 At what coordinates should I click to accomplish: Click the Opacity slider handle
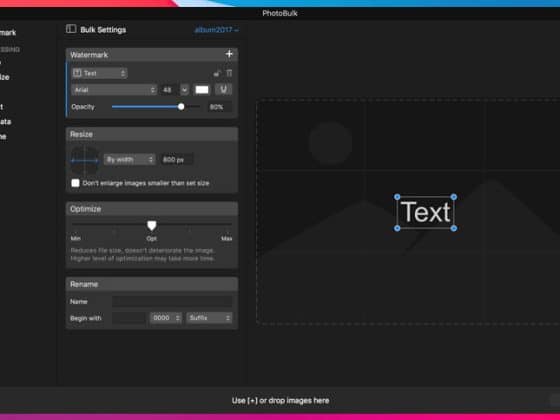tap(181, 106)
